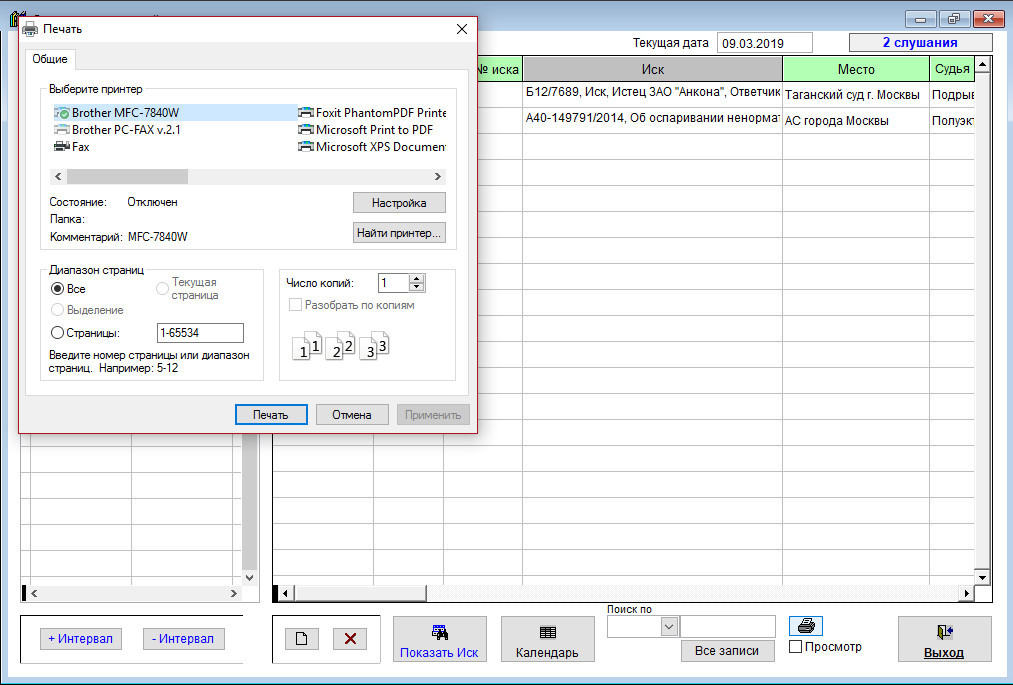Select the row А40-149791/2014 Об оспаривании
Viewport: 1013px width, 685px height.
653,121
